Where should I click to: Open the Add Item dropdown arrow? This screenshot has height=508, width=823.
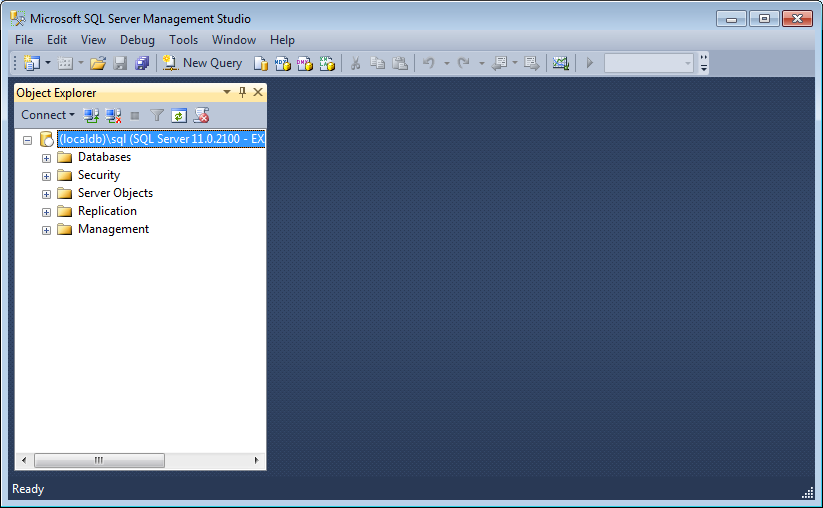[x=81, y=63]
